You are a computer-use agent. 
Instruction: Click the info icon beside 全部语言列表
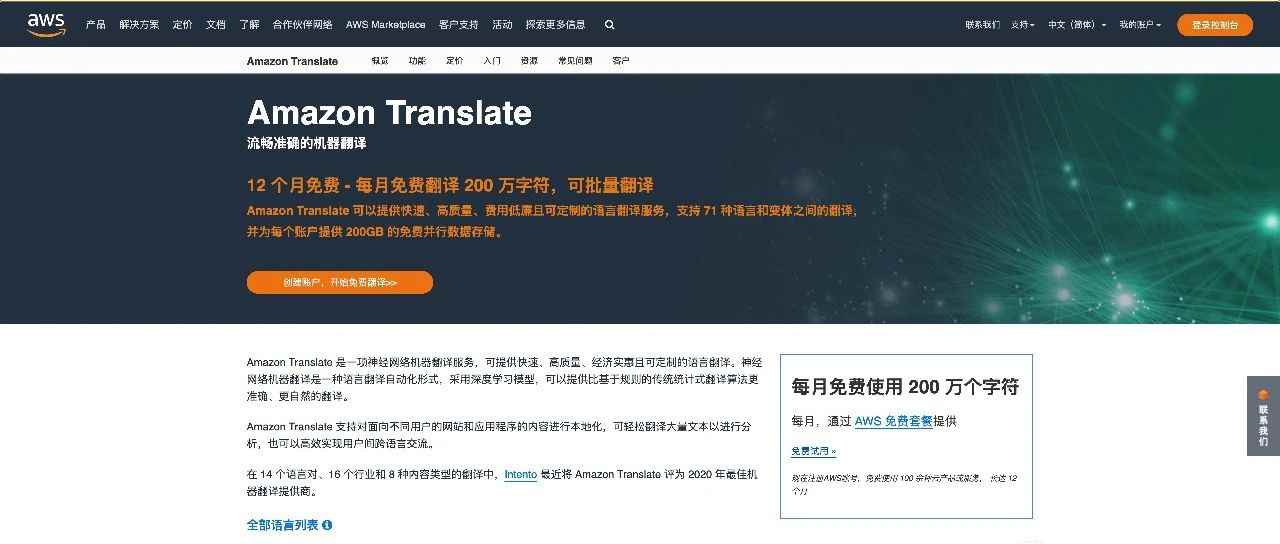click(x=327, y=525)
